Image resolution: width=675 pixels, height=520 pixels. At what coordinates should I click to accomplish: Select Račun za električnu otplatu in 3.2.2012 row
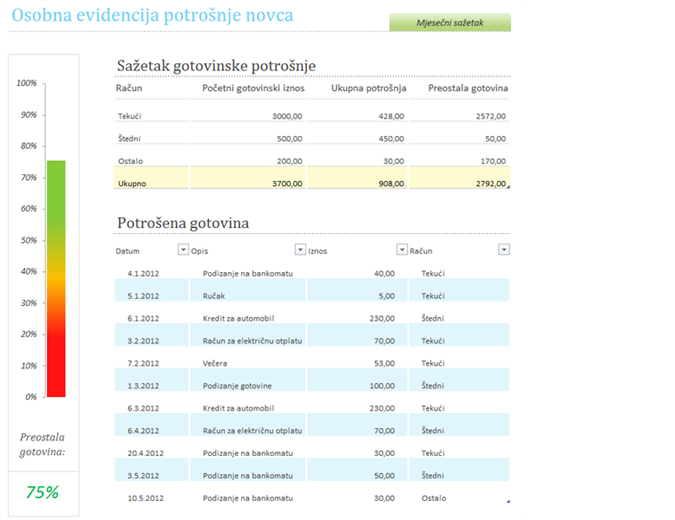pyautogui.click(x=252, y=340)
